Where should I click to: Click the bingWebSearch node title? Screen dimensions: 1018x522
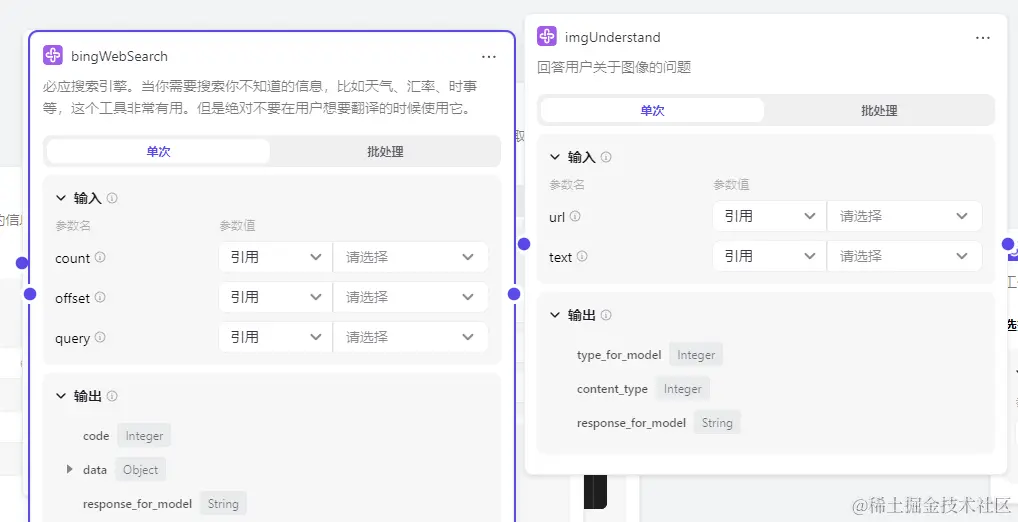[x=119, y=56]
